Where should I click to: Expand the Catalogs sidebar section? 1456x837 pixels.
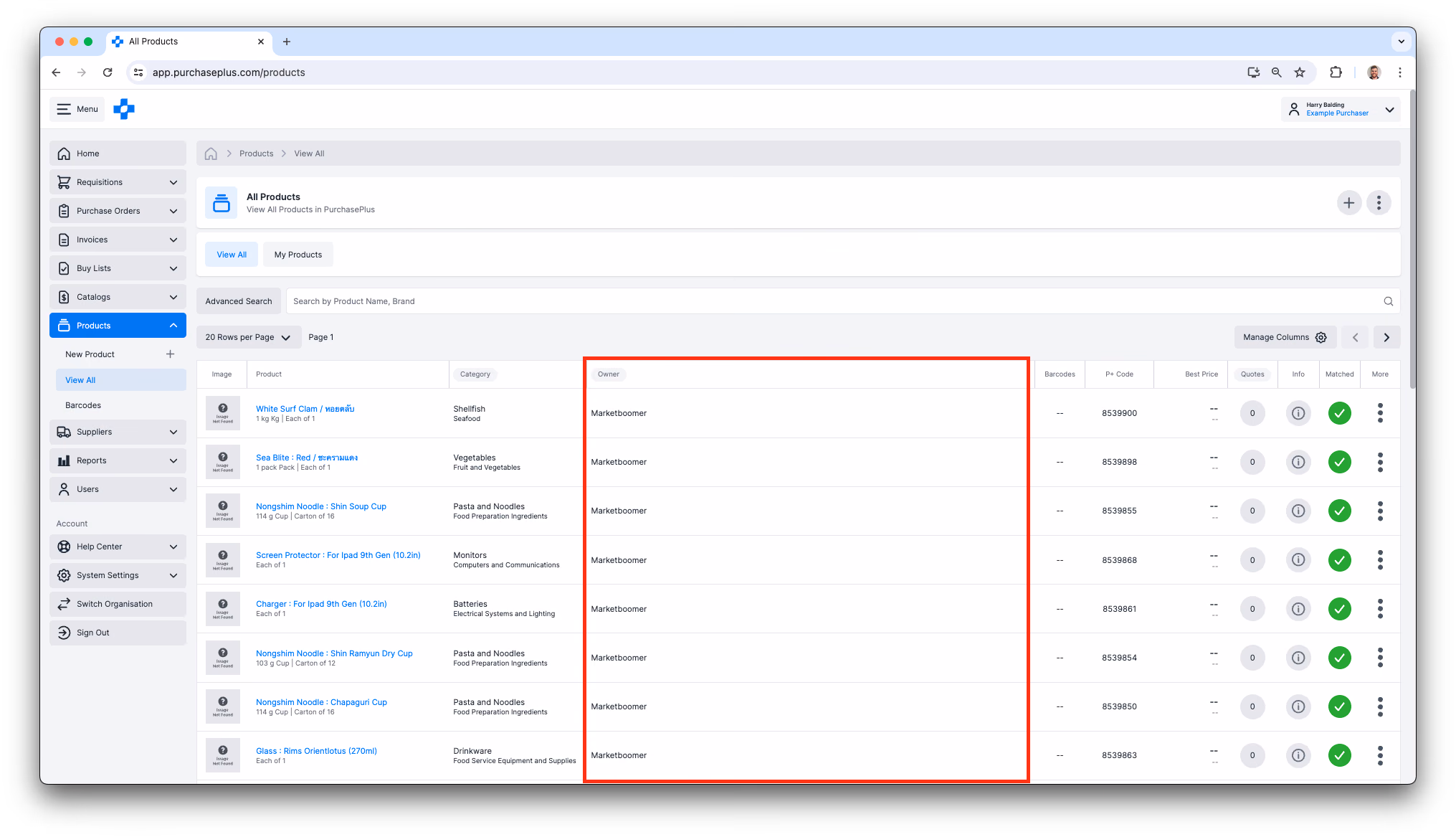coord(118,297)
